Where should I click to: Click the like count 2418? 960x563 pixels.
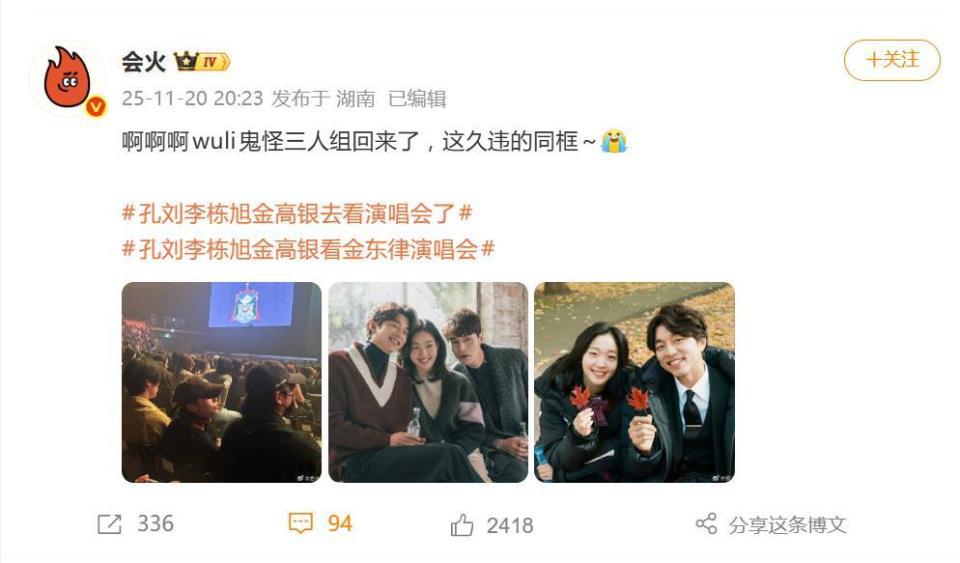(x=510, y=526)
